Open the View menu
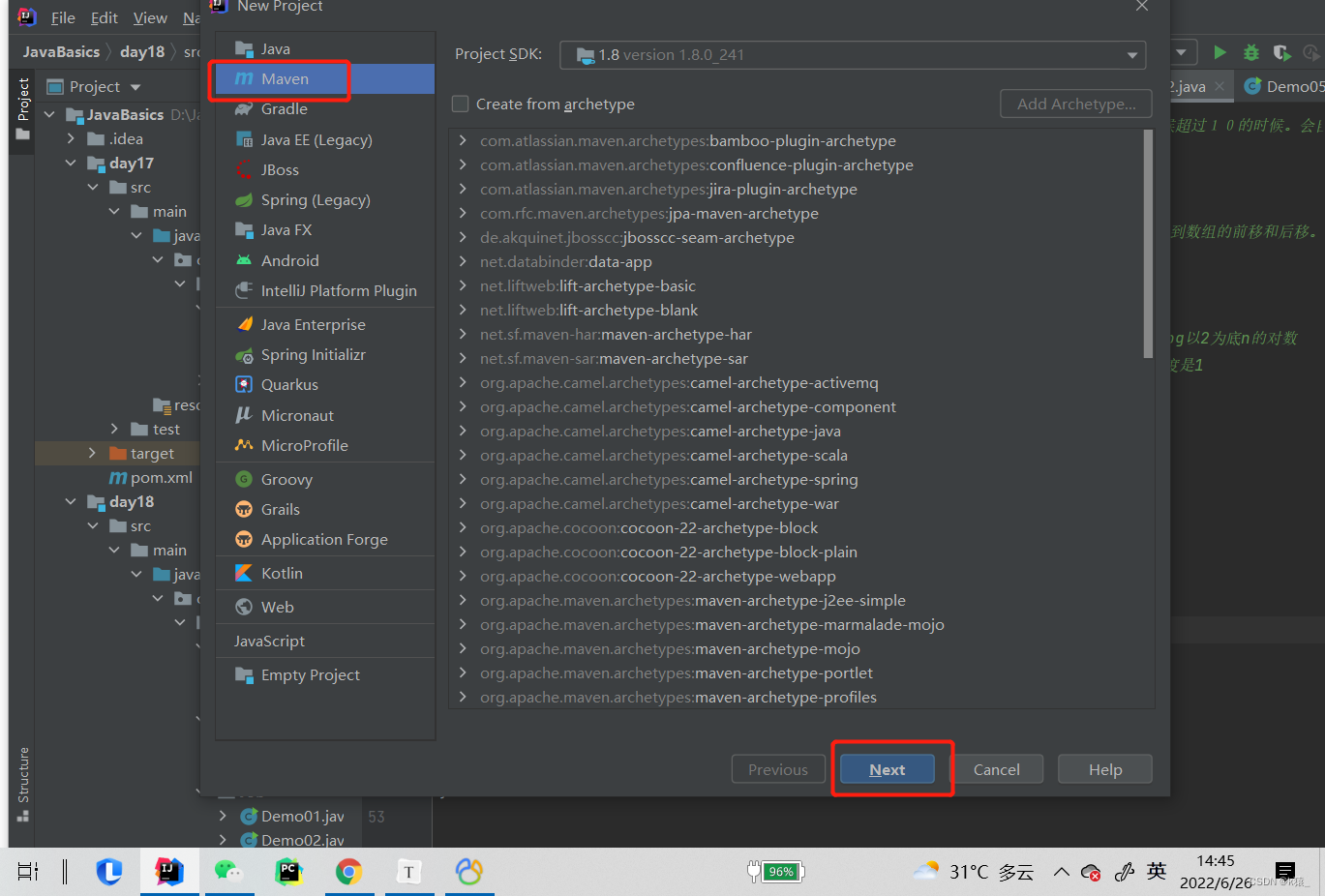The width and height of the screenshot is (1325, 896). pos(150,17)
